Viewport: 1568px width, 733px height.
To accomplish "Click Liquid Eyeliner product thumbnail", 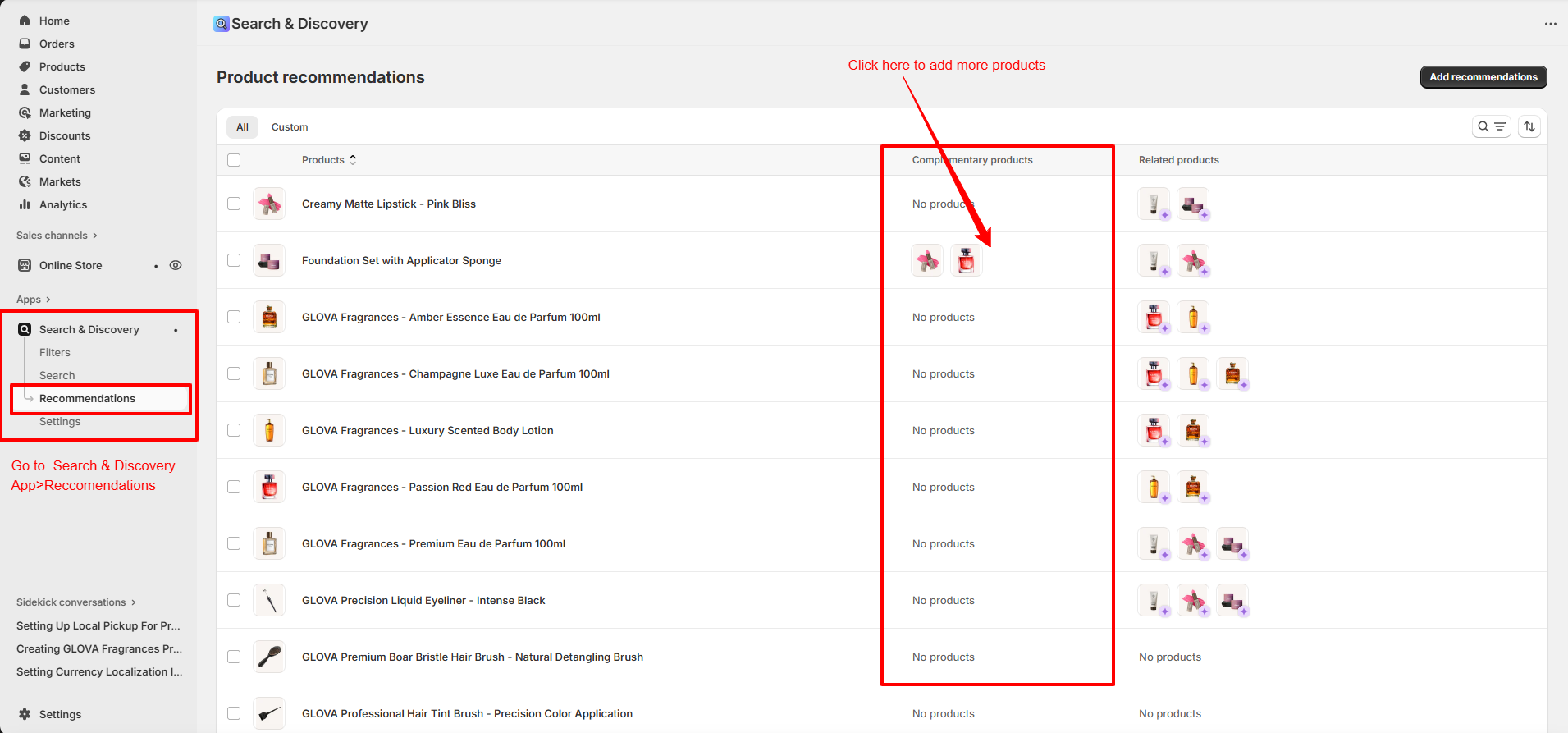I will 269,600.
